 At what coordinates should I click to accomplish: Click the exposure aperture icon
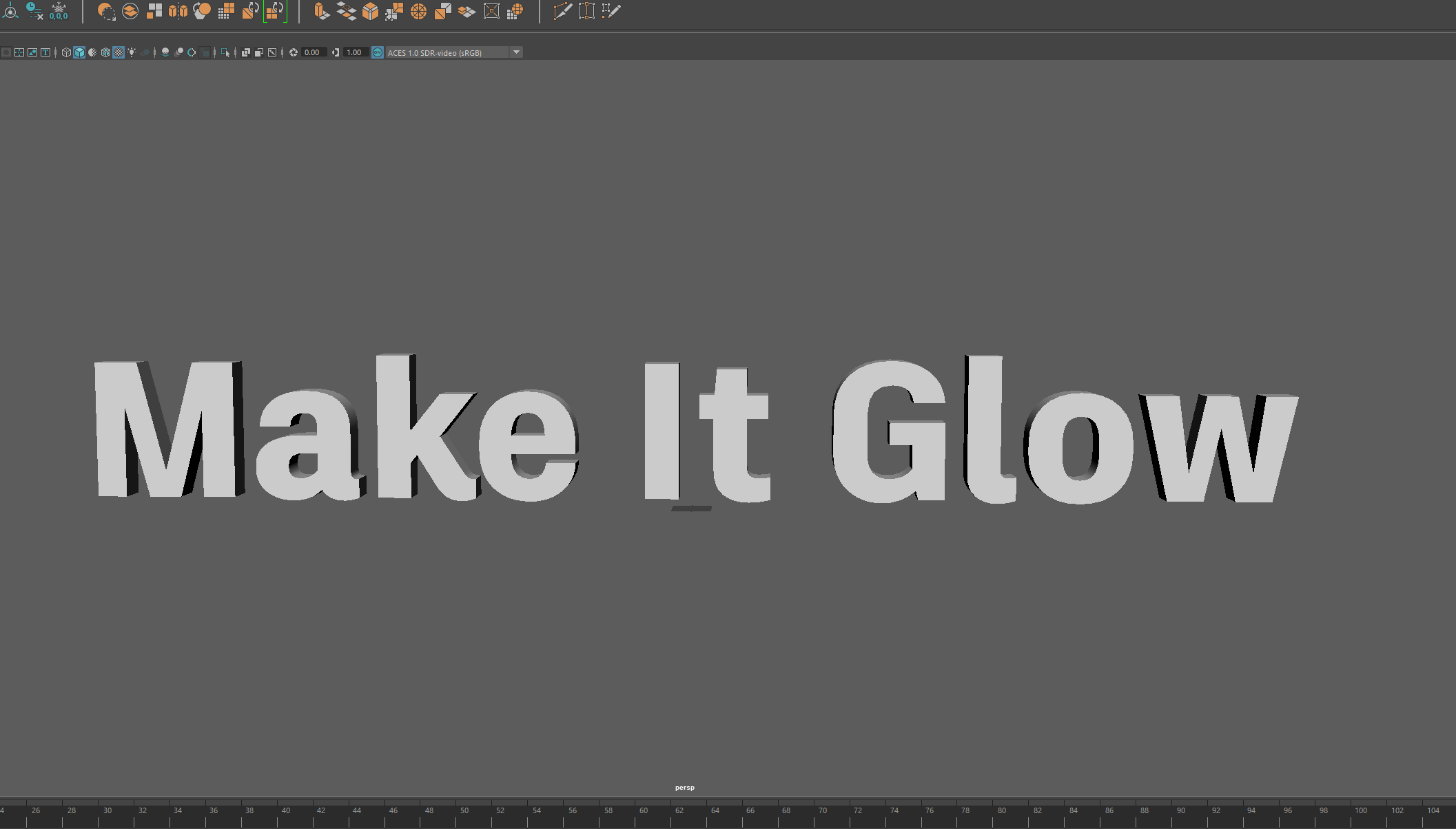294,52
